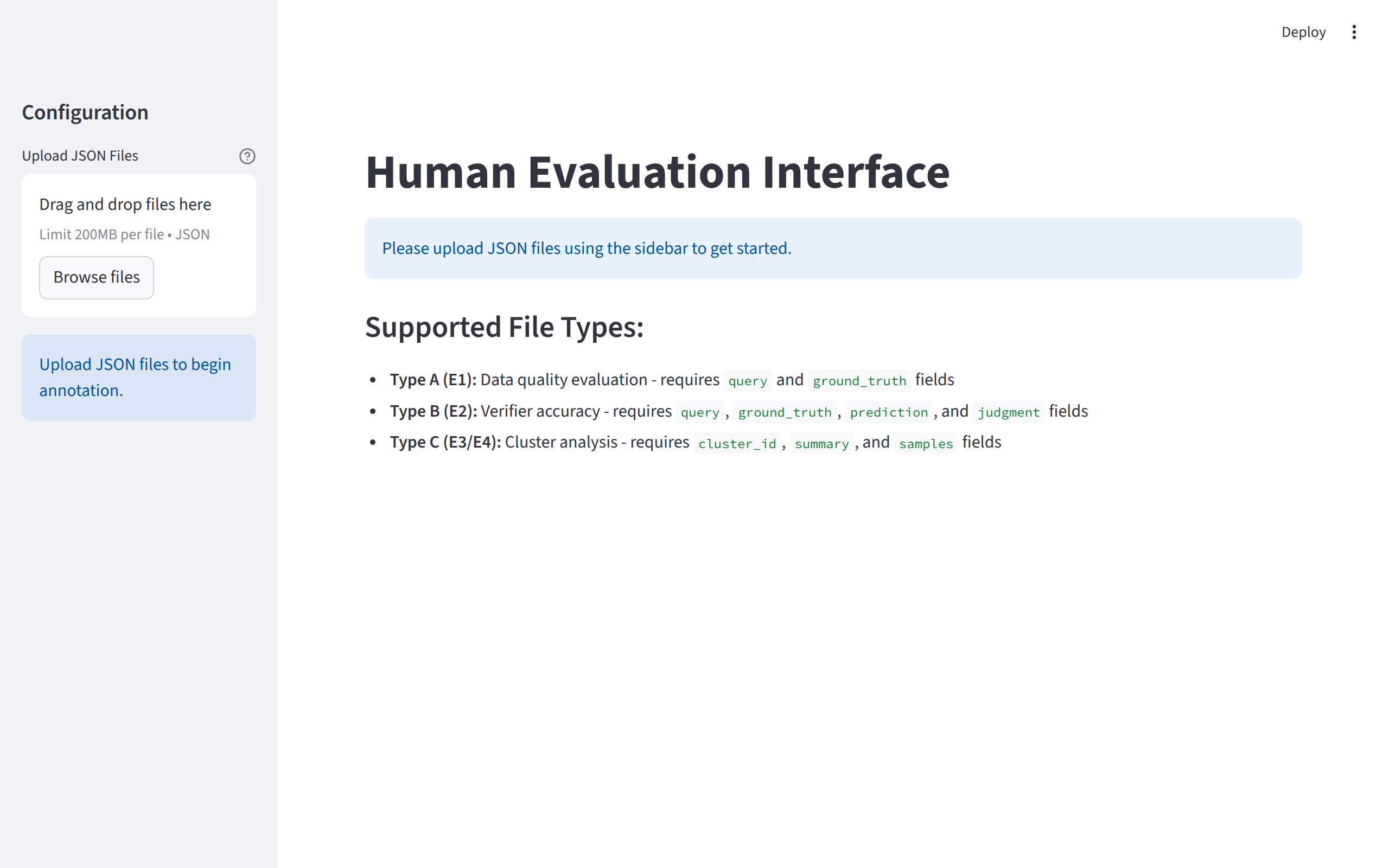Click the 'Upload JSON Files' label
1389x868 pixels.
point(80,156)
